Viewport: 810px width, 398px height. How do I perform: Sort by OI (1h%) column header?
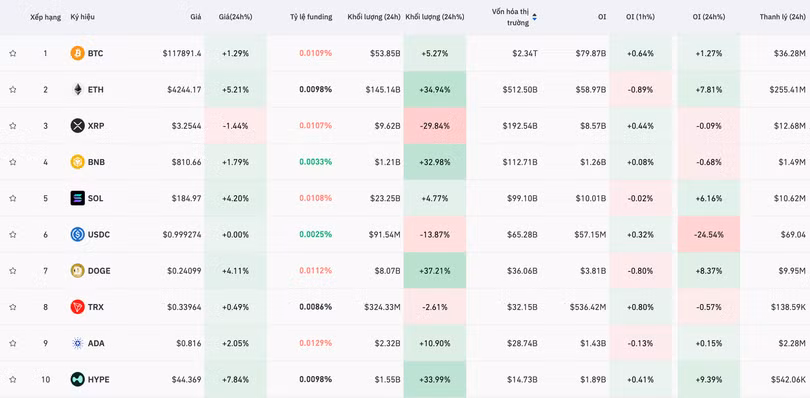pos(640,17)
